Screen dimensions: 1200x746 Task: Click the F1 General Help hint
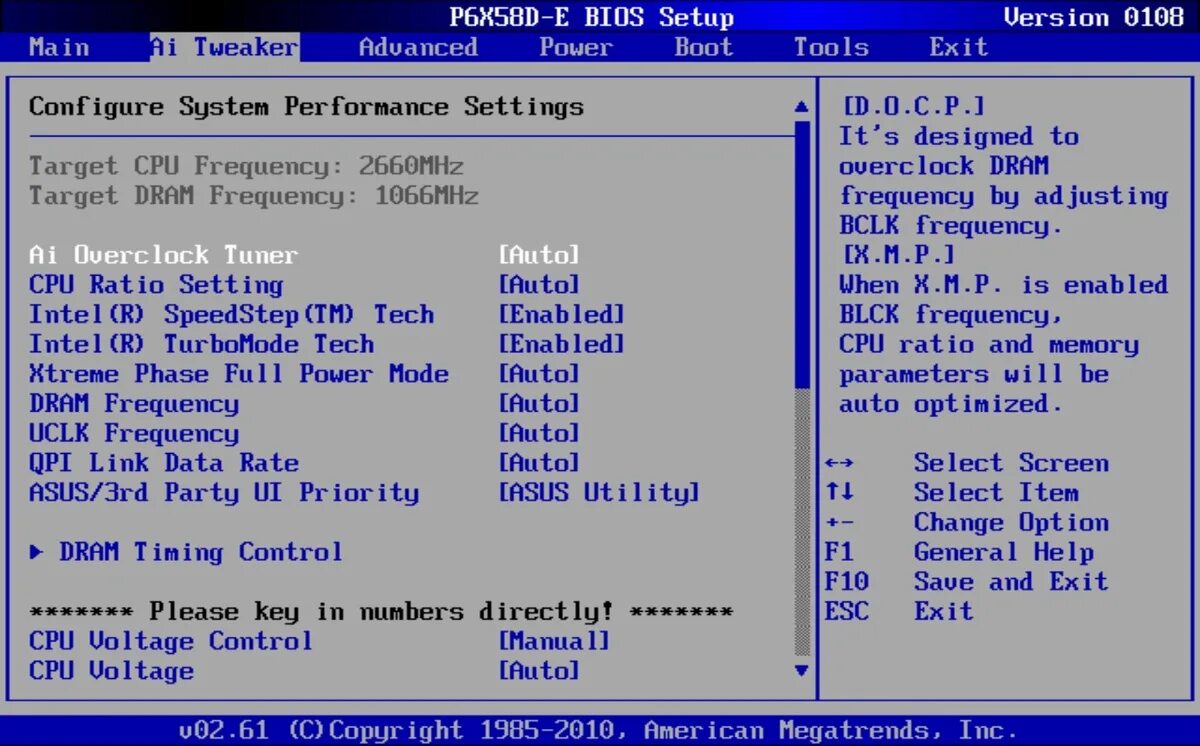[x=960, y=552]
